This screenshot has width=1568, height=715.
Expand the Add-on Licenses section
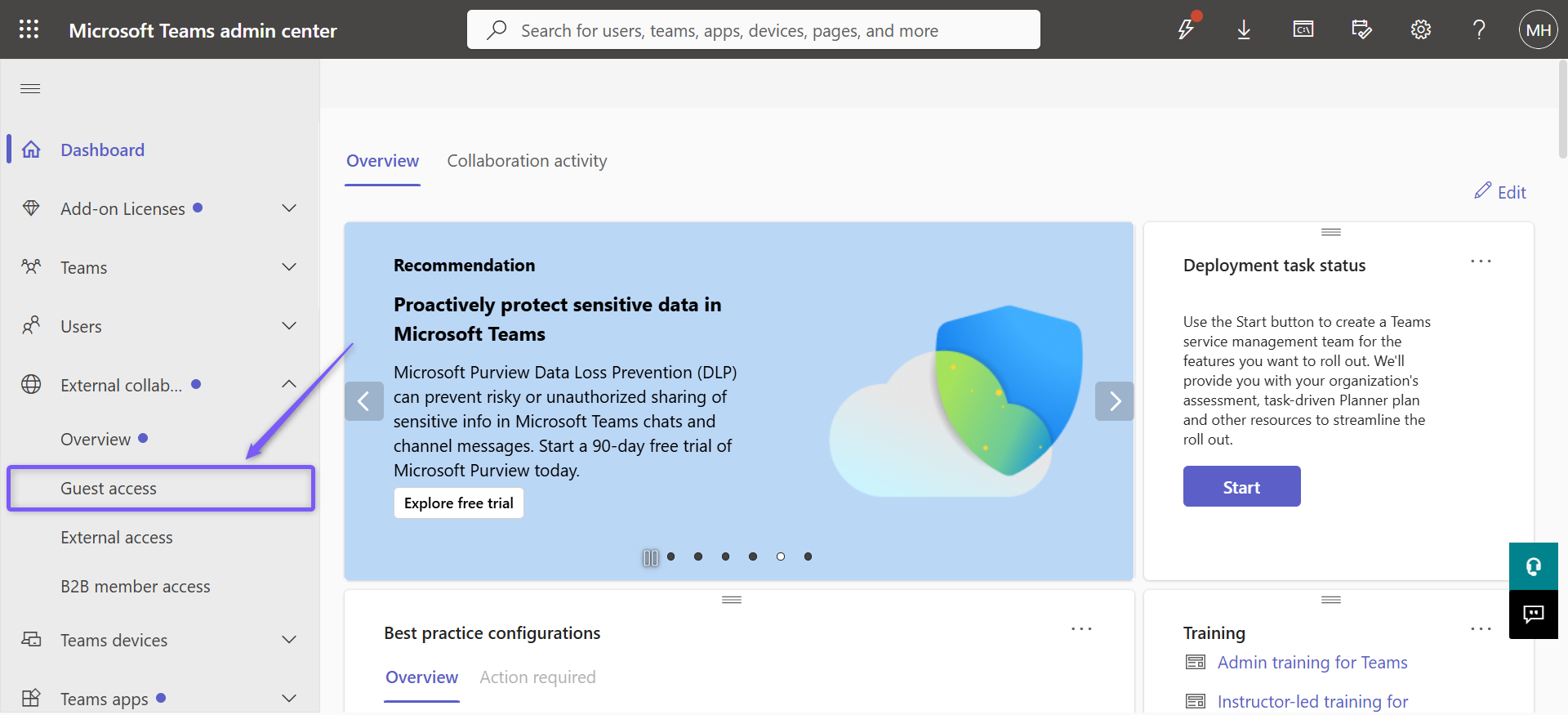[x=289, y=208]
